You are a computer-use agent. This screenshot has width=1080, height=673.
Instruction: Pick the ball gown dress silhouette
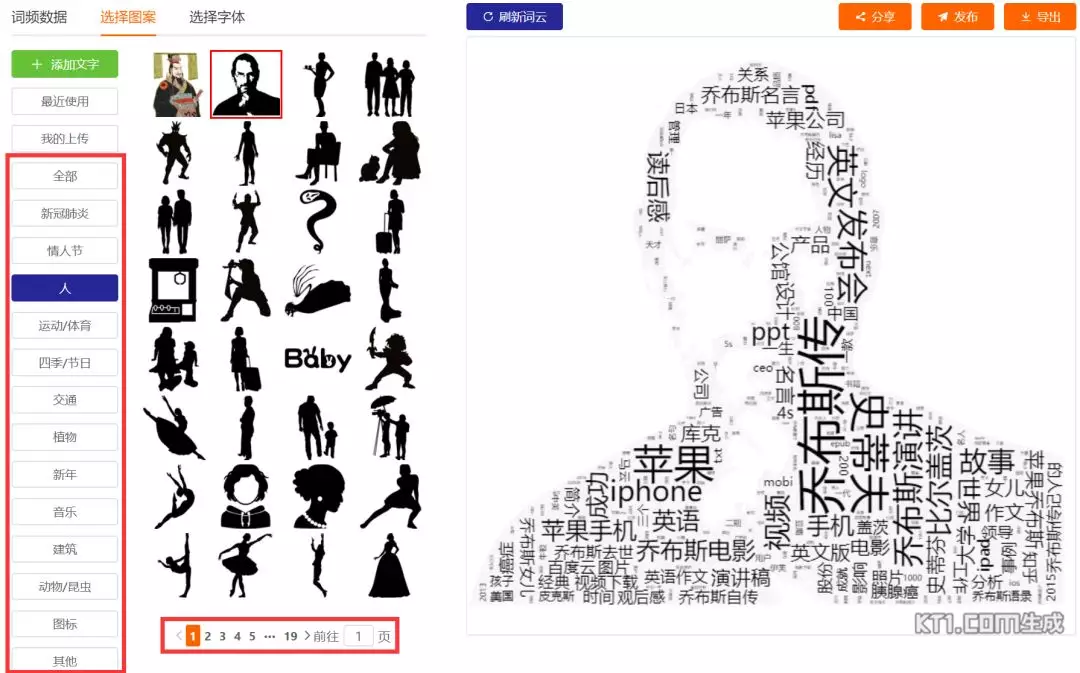click(389, 565)
